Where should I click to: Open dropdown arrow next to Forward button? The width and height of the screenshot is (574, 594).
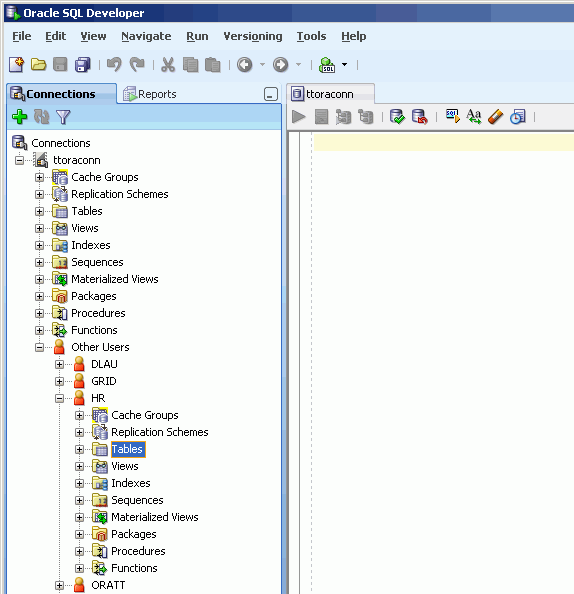click(x=299, y=65)
